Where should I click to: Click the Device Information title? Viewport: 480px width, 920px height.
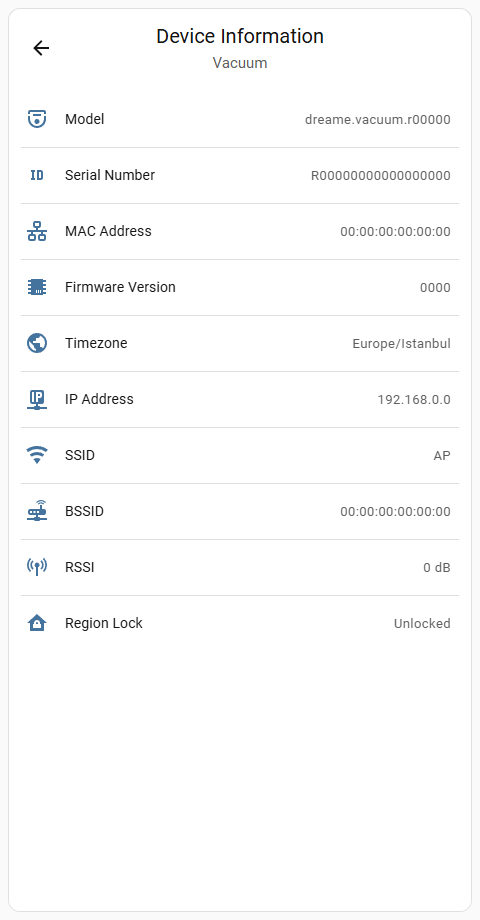click(x=240, y=36)
